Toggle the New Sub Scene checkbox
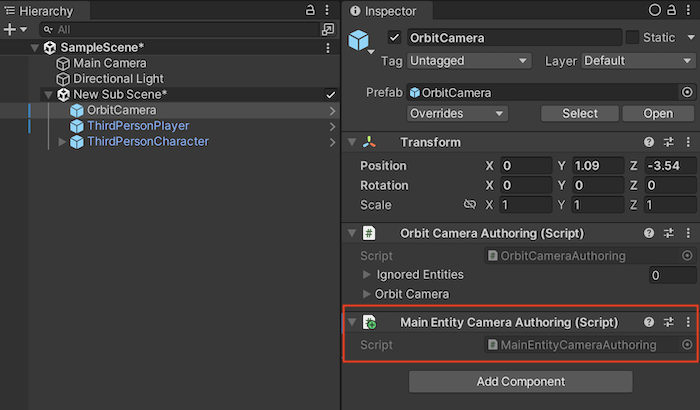Image resolution: width=700 pixels, height=410 pixels. click(331, 94)
